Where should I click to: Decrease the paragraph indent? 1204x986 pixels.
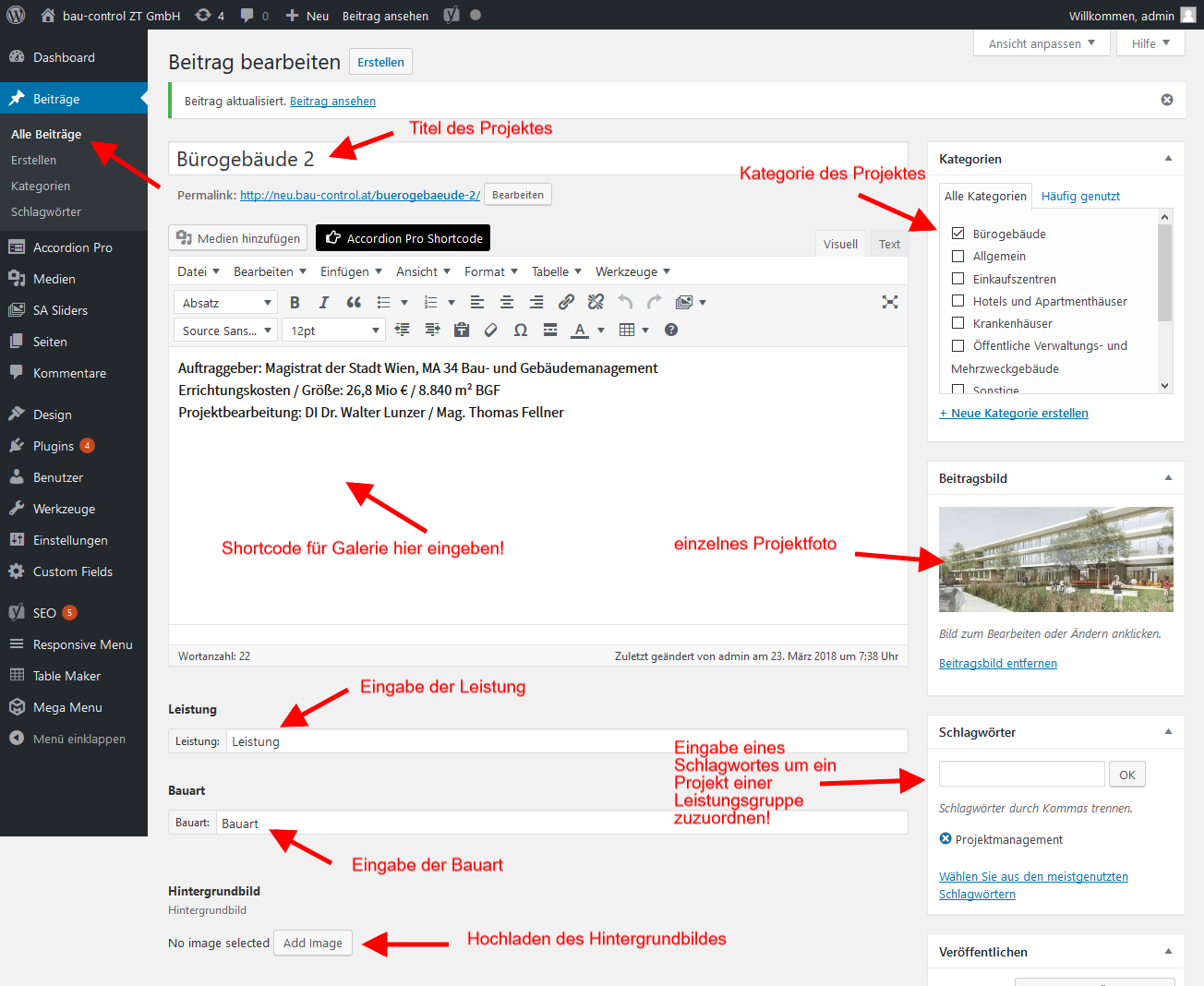[x=402, y=330]
